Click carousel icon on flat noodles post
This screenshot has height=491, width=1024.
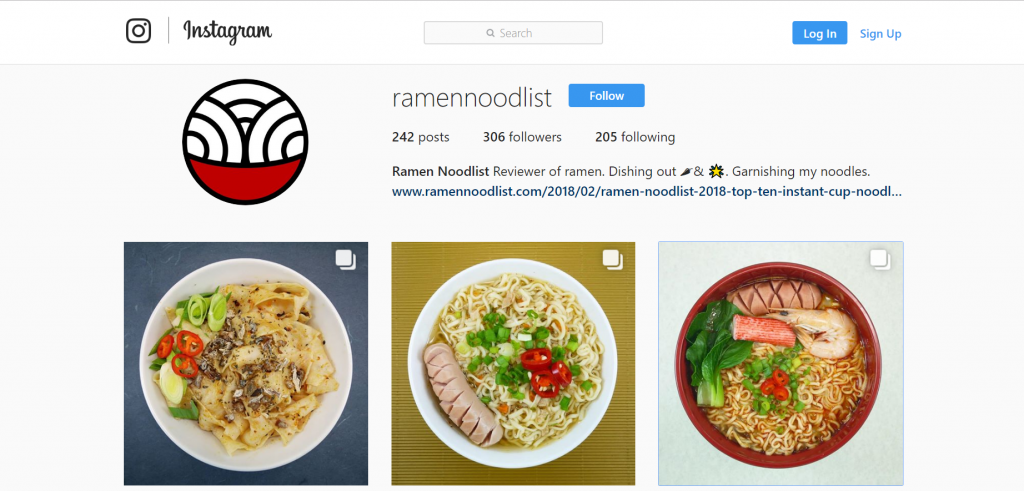pos(345,260)
